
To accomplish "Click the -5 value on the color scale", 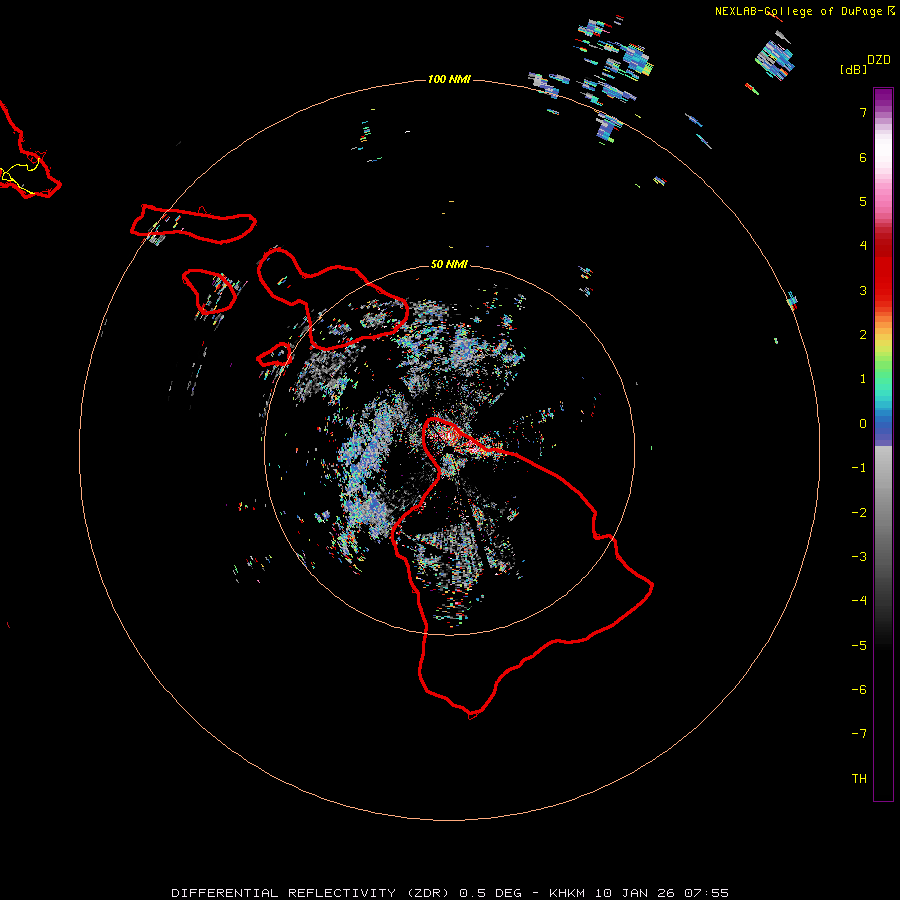I will (x=859, y=646).
